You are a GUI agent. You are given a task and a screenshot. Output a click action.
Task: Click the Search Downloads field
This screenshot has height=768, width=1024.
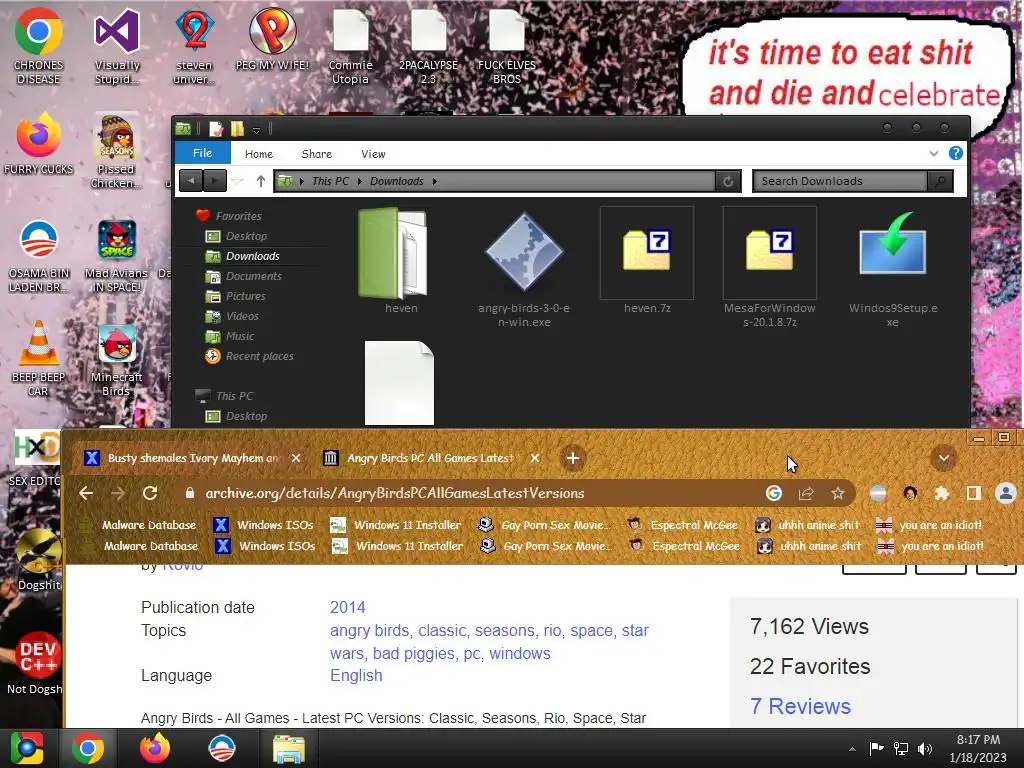pyautogui.click(x=840, y=181)
